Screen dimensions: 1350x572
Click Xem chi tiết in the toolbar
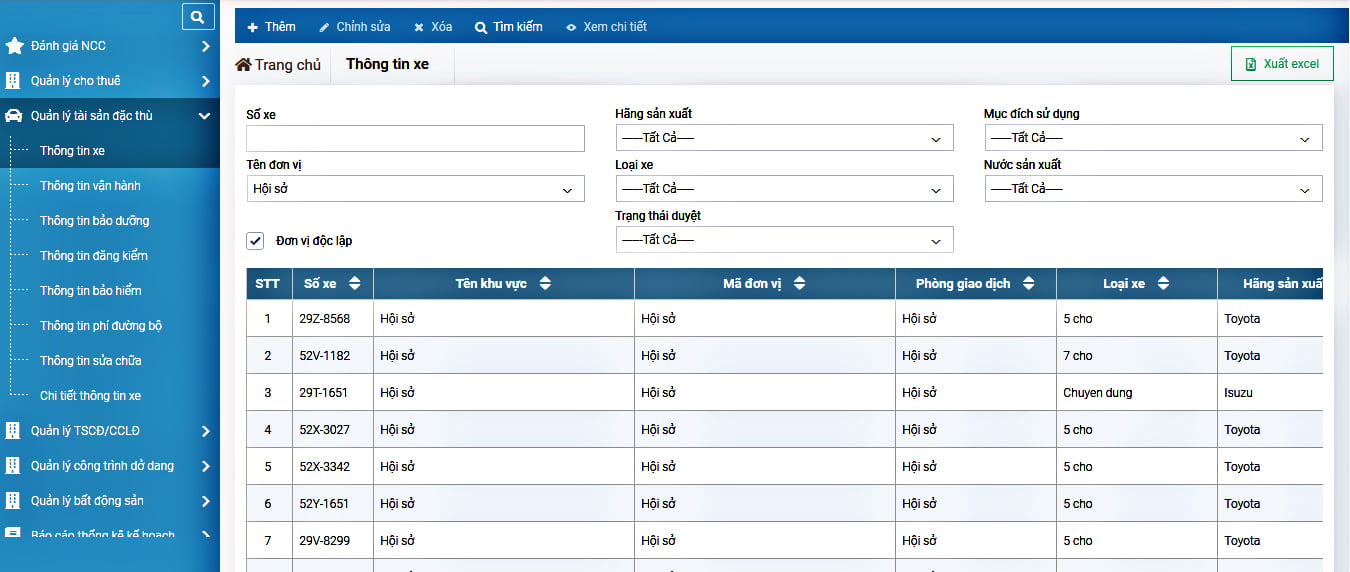point(606,27)
